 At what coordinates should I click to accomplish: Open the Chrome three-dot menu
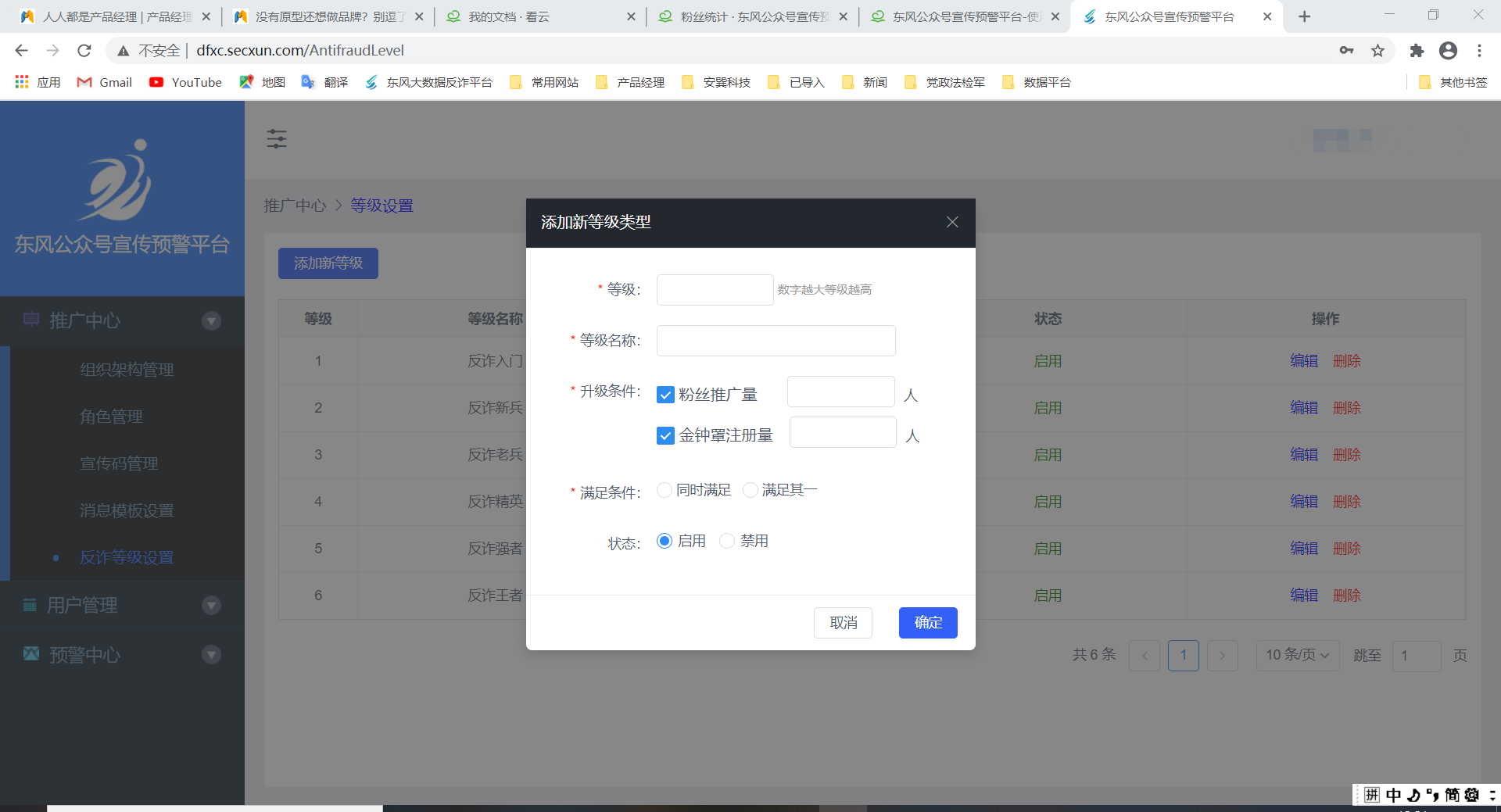tap(1479, 50)
